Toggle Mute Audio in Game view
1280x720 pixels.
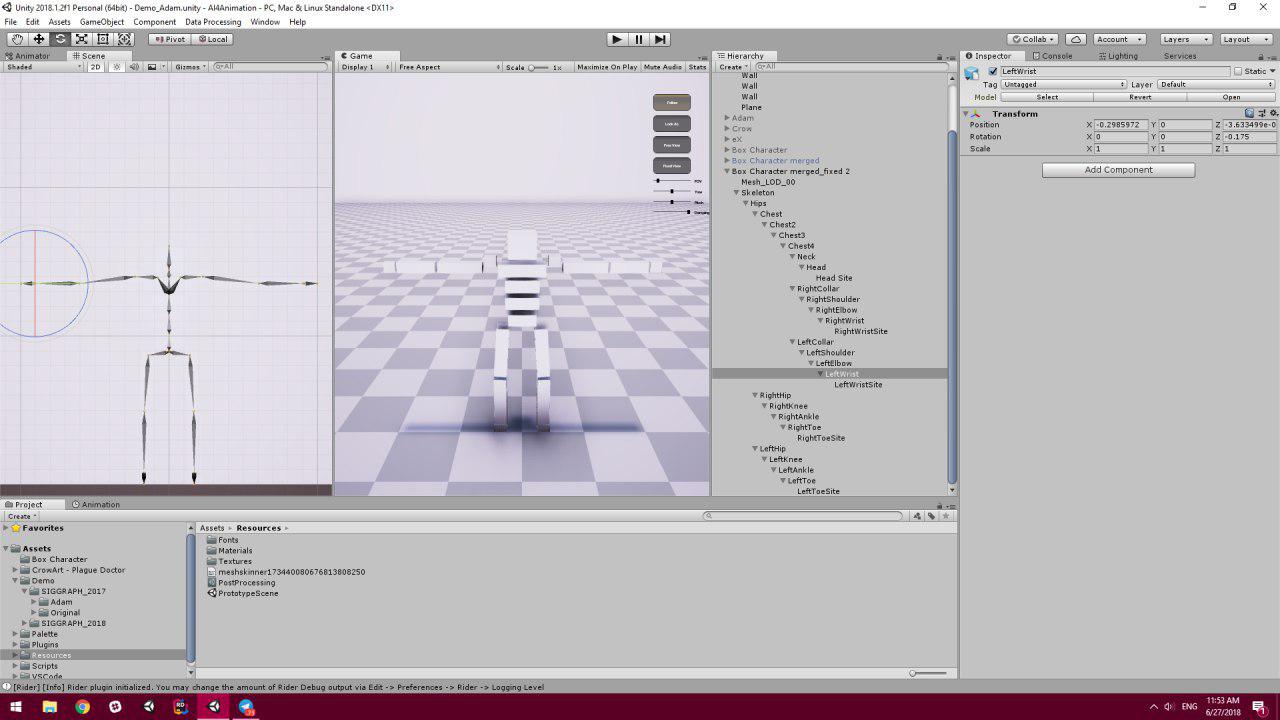662,66
